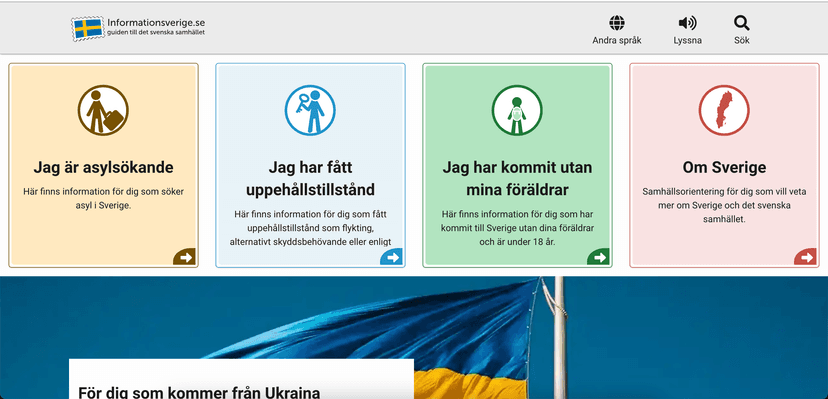
Task: Open Jag har kommit utan mina föräldrar
Action: (x=517, y=178)
